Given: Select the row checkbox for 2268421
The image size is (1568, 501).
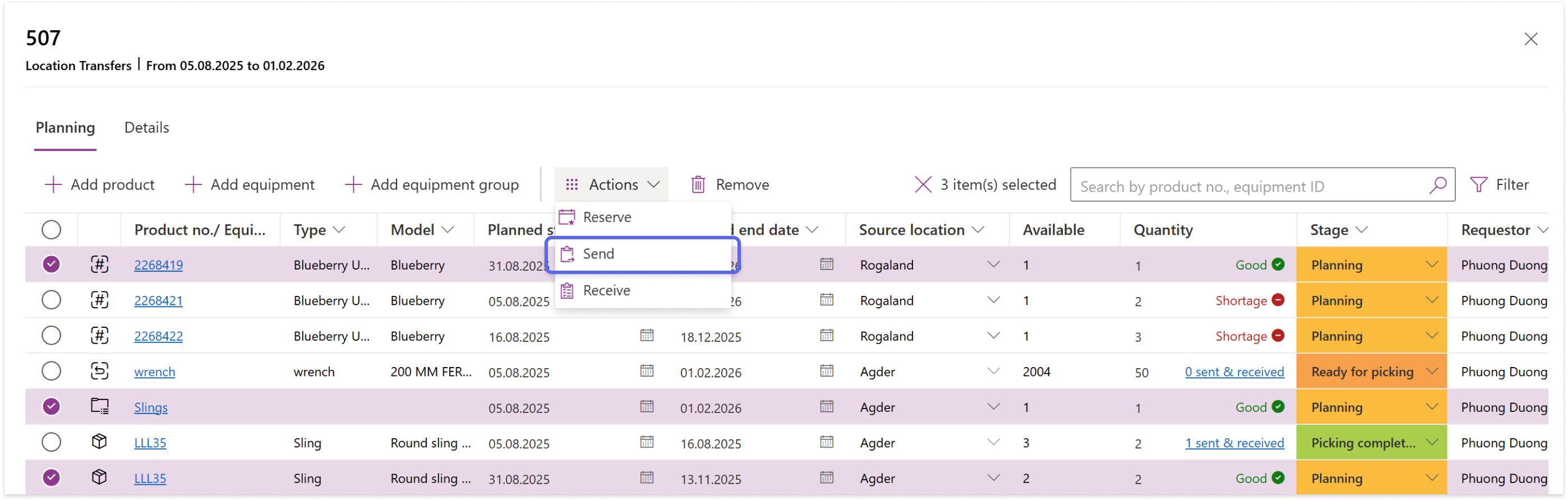Looking at the screenshot, I should pos(51,300).
